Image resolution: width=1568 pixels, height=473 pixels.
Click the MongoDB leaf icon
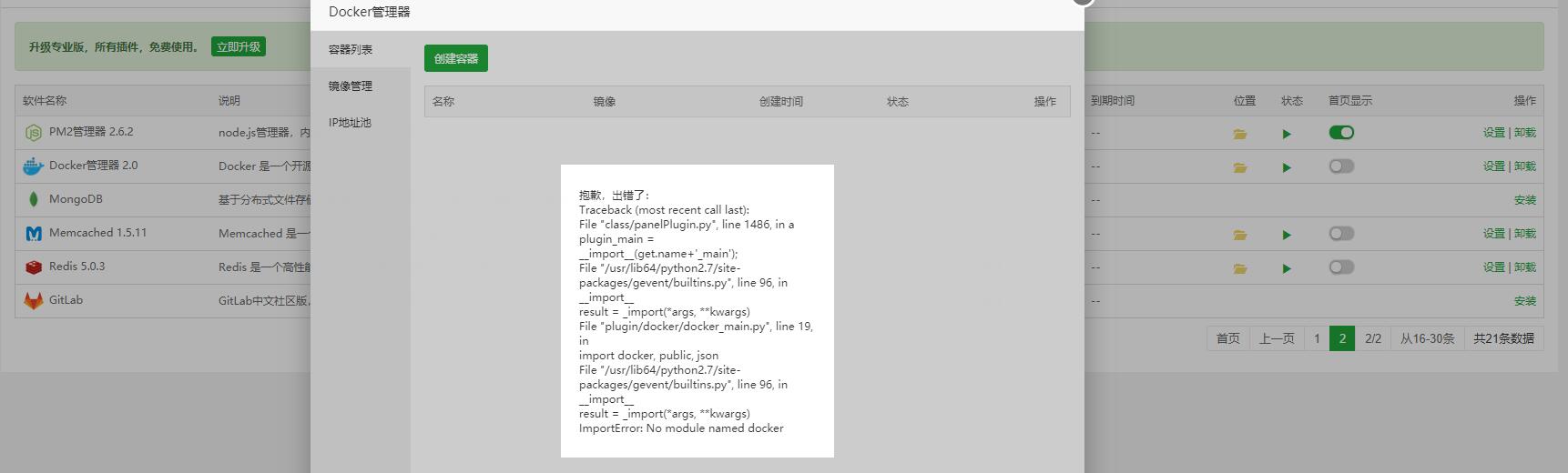[x=34, y=199]
